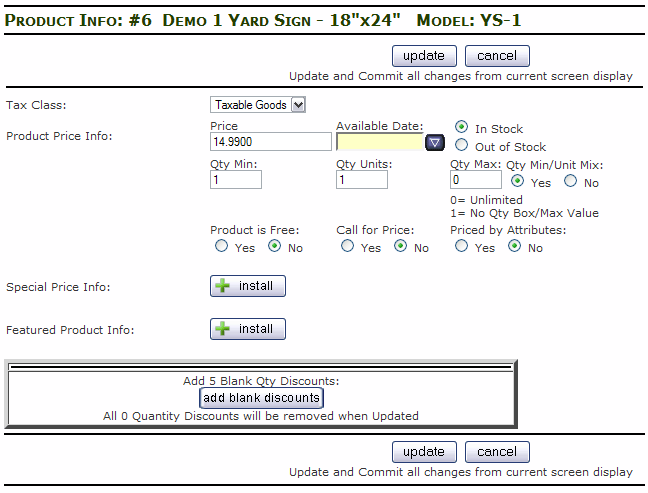Viewport: 648px width, 493px height.
Task: Mark Product is Free as Yes
Action: pyautogui.click(x=222, y=246)
